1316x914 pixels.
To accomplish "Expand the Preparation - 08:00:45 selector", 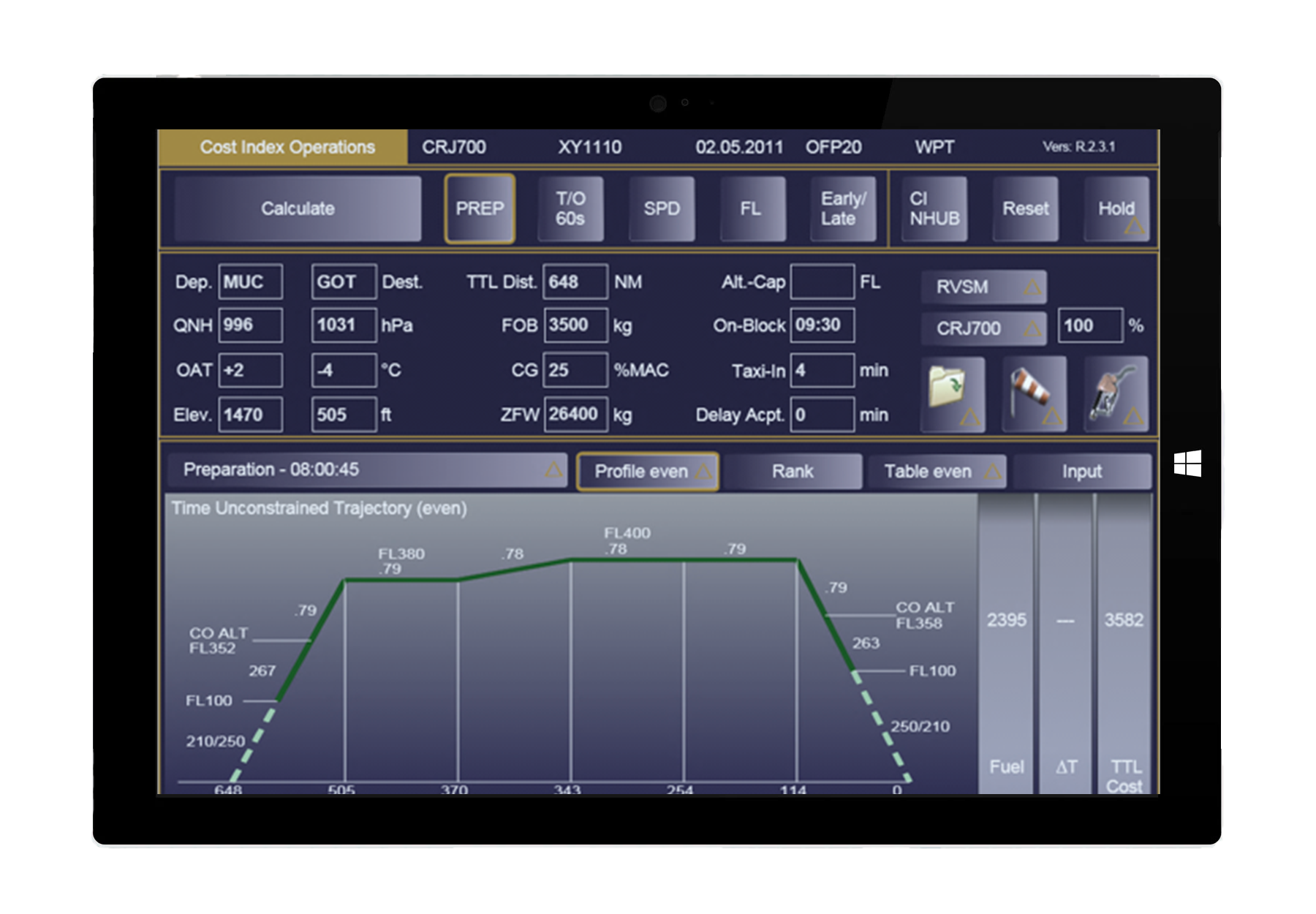I will point(367,470).
